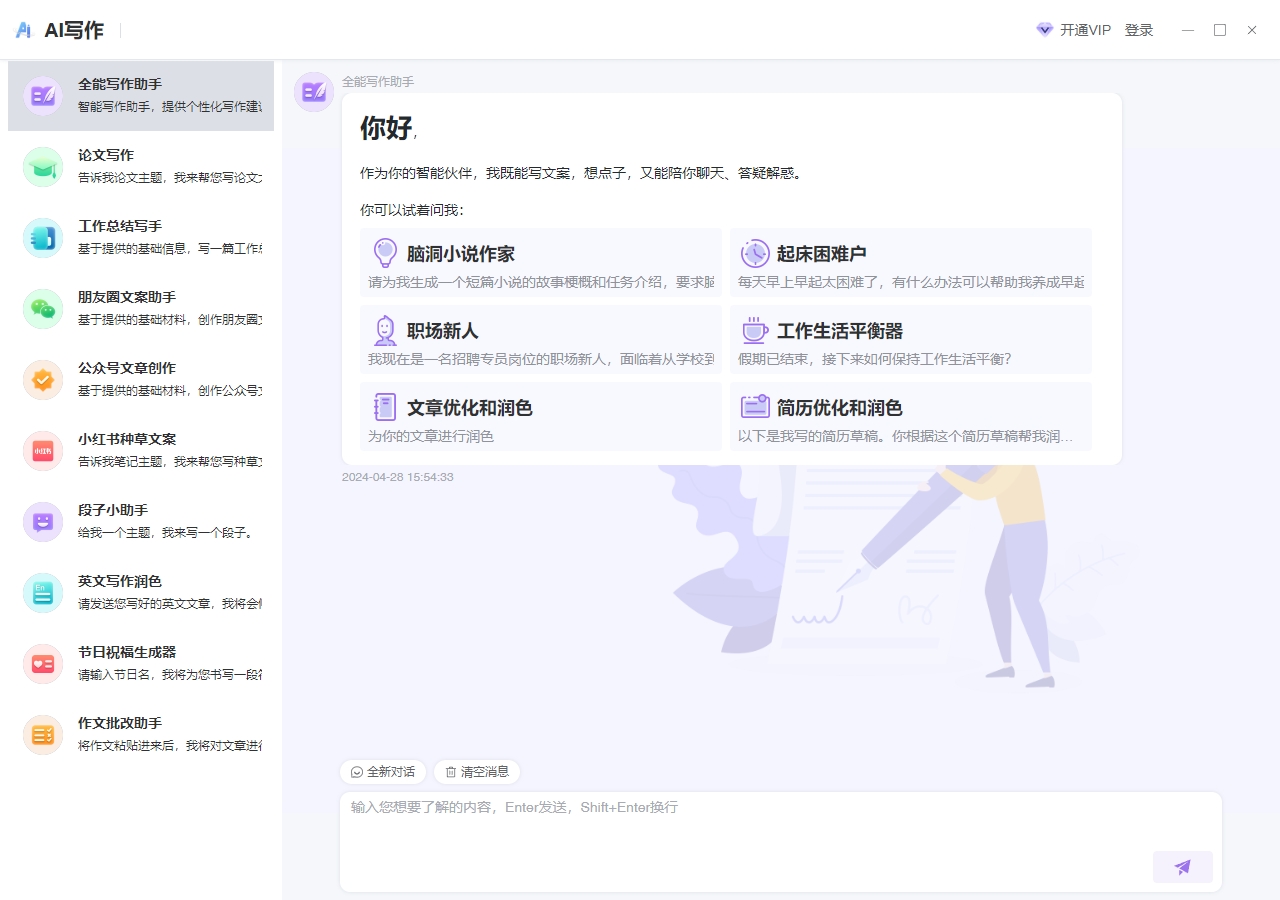
Task: Click the 论文写作 graduation cap icon
Action: click(x=43, y=167)
